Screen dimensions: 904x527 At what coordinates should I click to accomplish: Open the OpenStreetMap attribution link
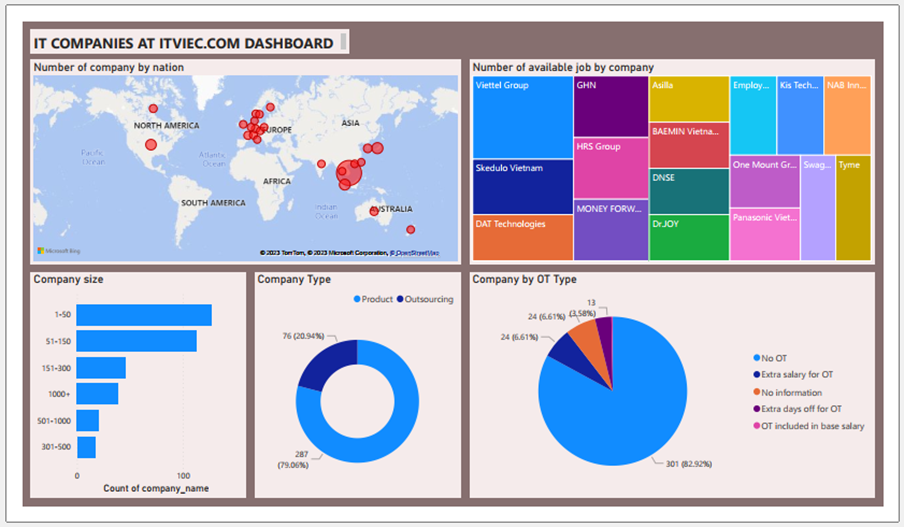tap(415, 253)
